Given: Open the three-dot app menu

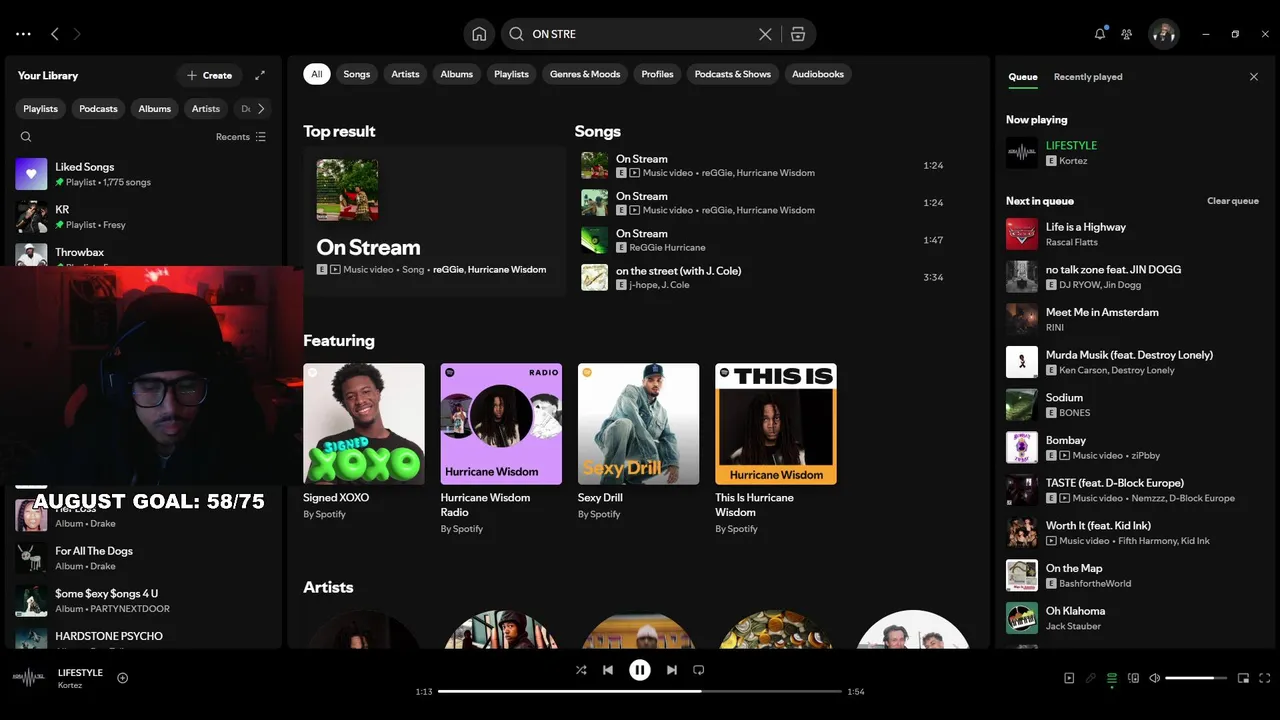Looking at the screenshot, I should pyautogui.click(x=23, y=34).
